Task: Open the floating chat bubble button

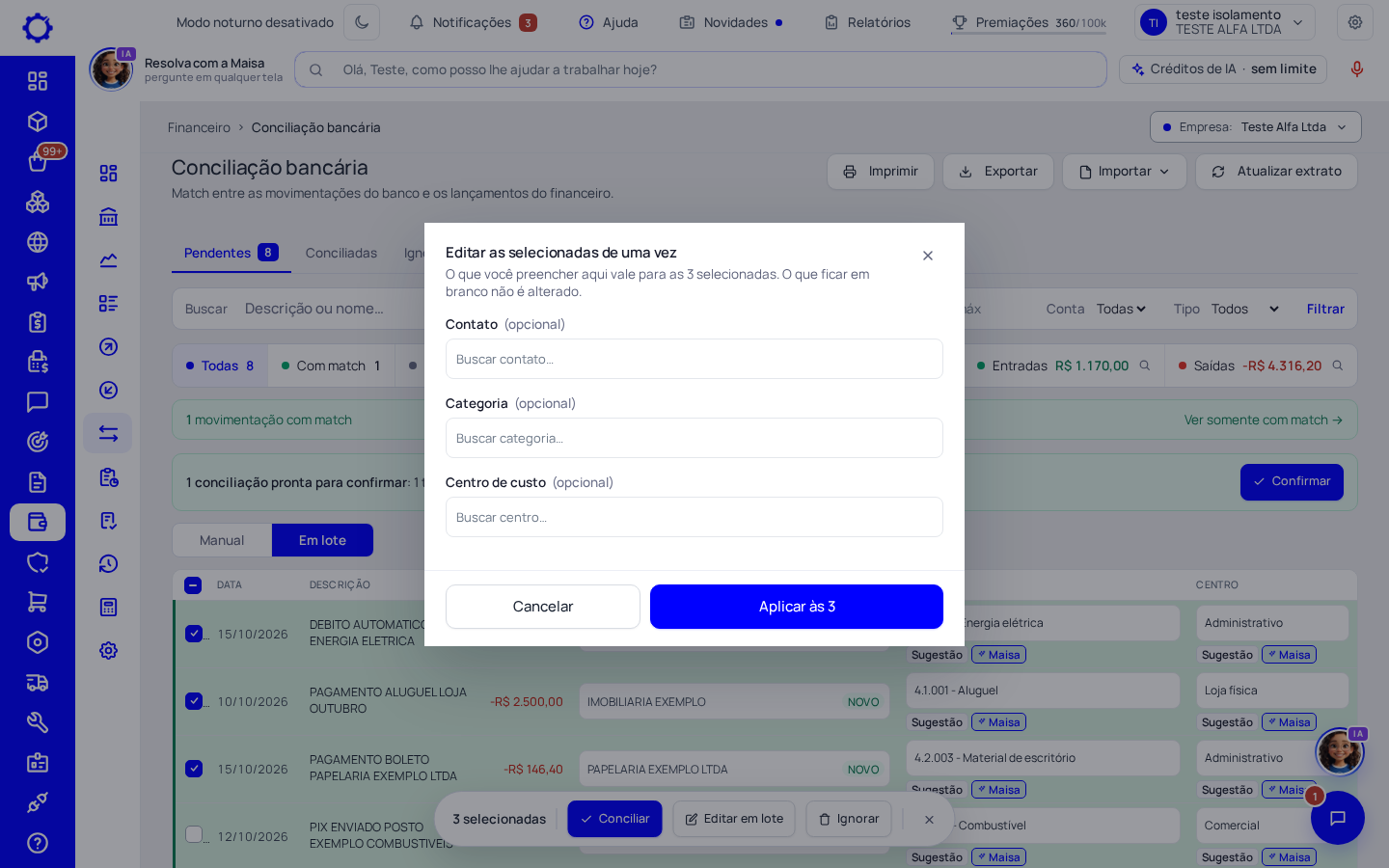Action: point(1338,818)
